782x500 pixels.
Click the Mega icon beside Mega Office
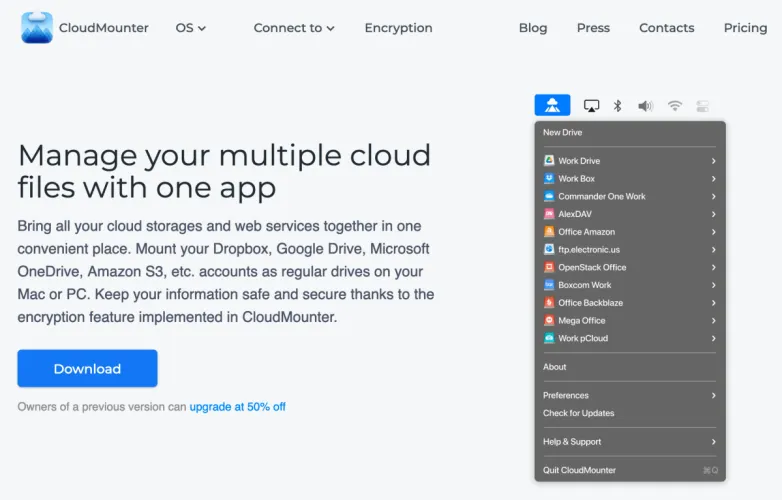[549, 321]
